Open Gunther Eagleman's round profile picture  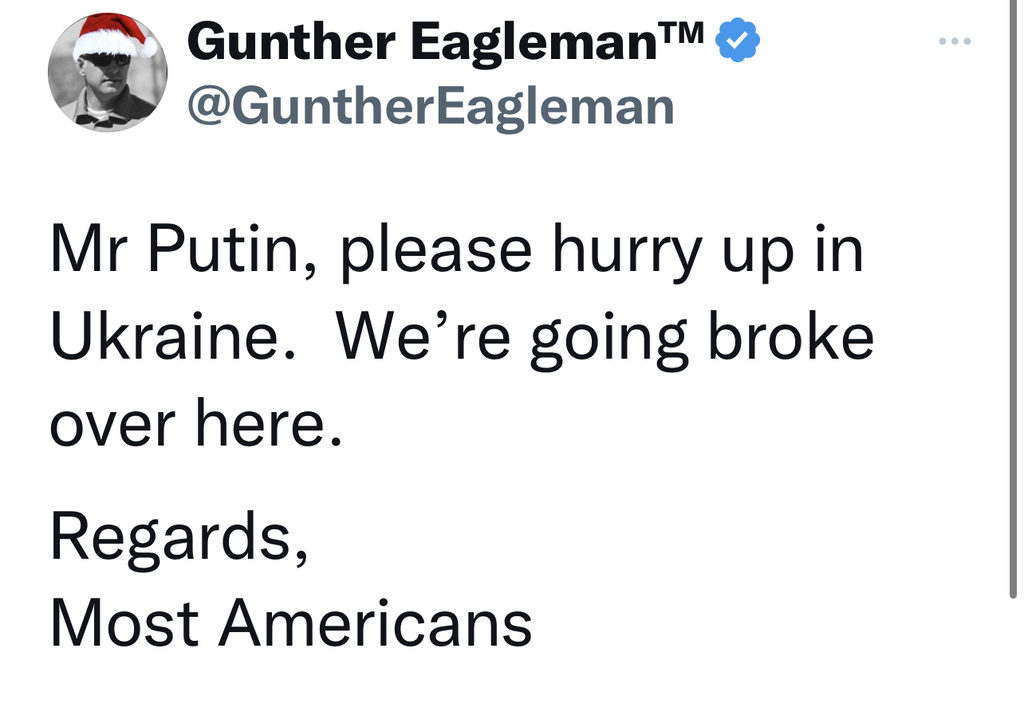[x=108, y=72]
